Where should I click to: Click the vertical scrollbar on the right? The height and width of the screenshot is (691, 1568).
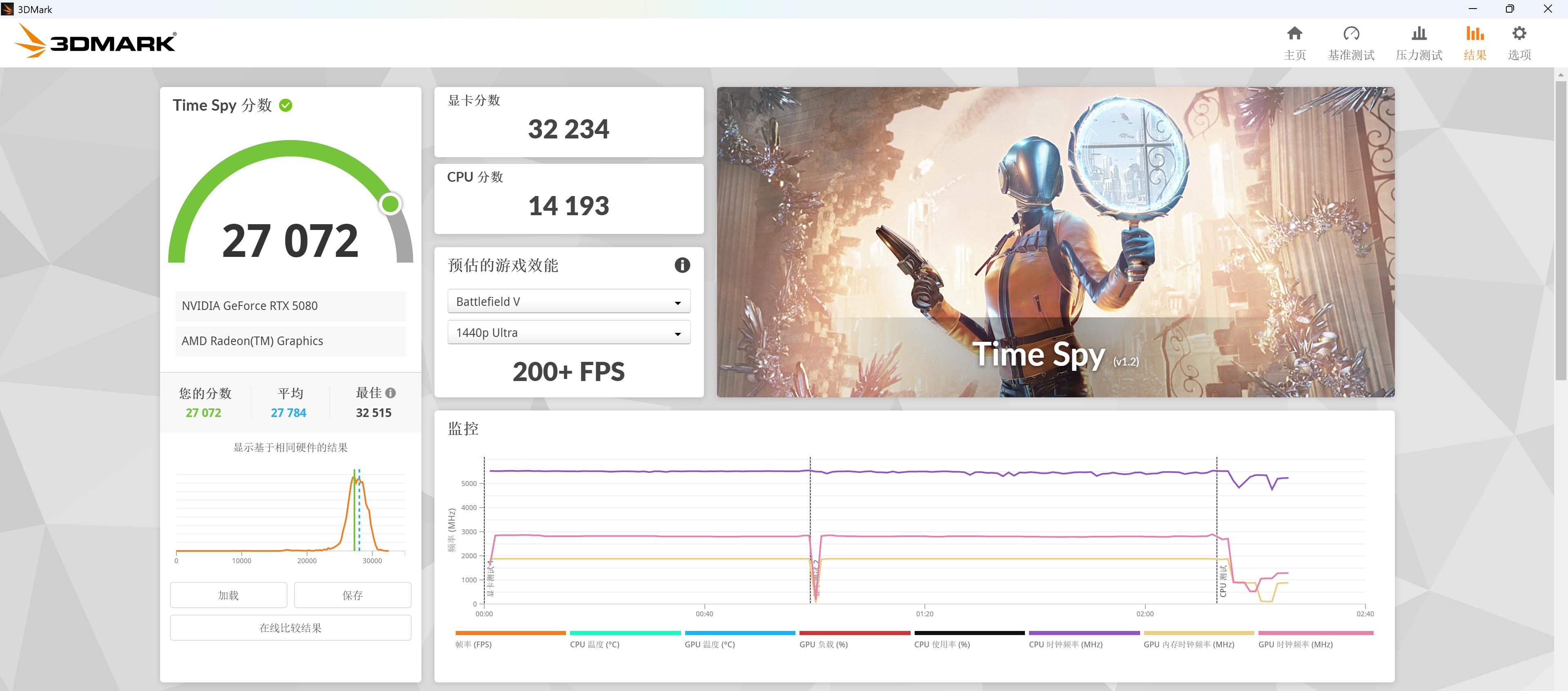click(1561, 231)
